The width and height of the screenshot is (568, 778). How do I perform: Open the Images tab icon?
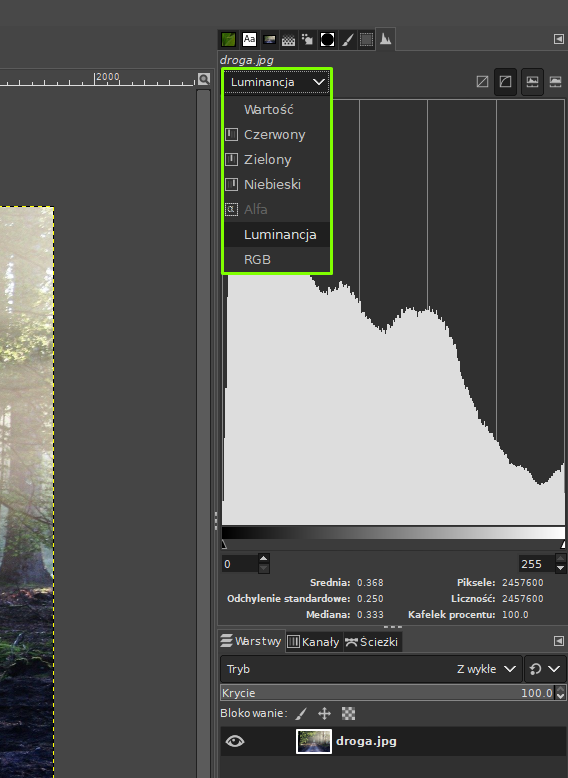tap(269, 39)
